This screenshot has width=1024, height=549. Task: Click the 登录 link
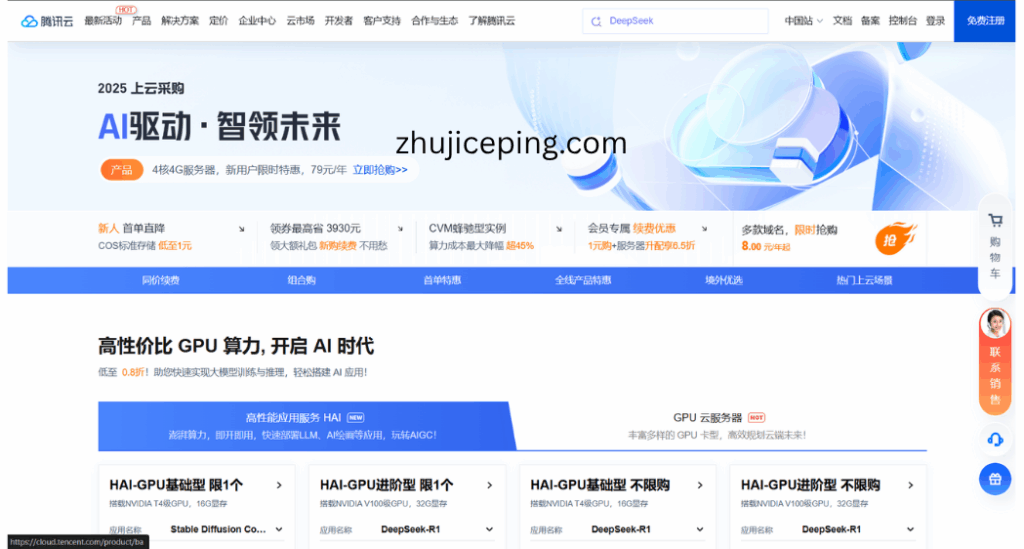click(x=935, y=21)
